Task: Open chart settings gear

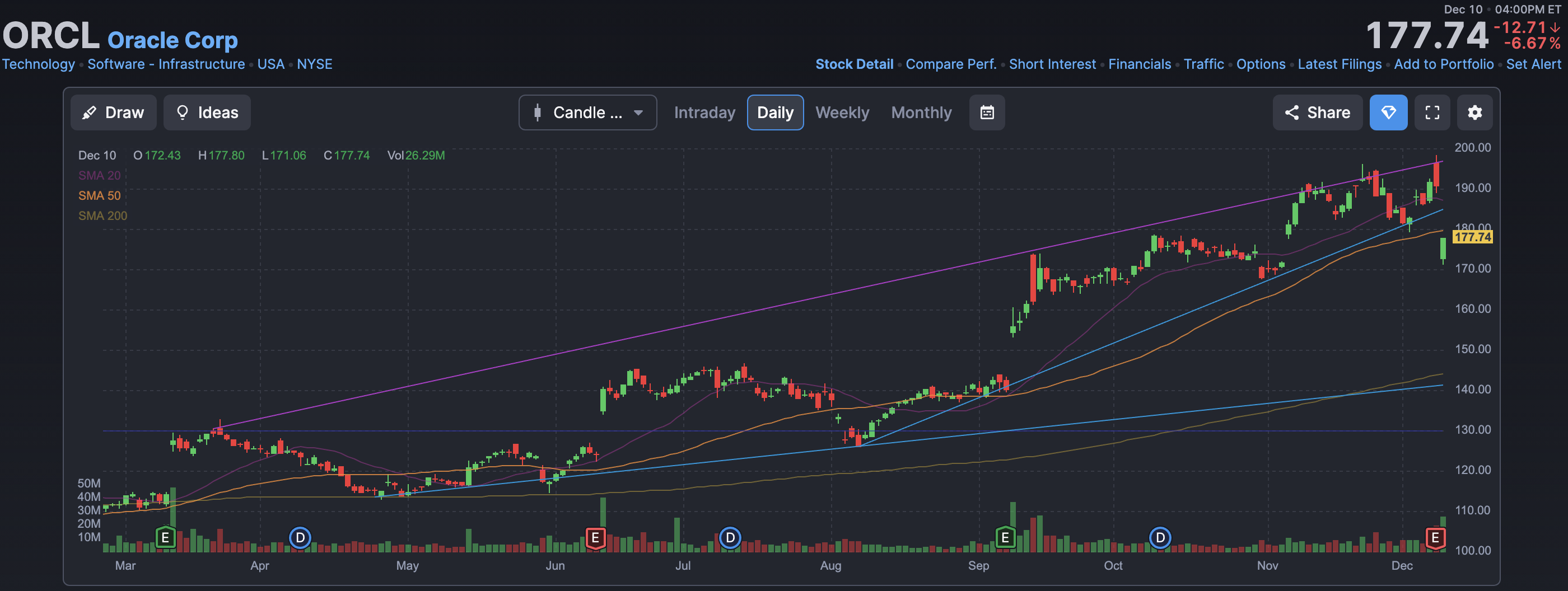Action: click(1474, 112)
